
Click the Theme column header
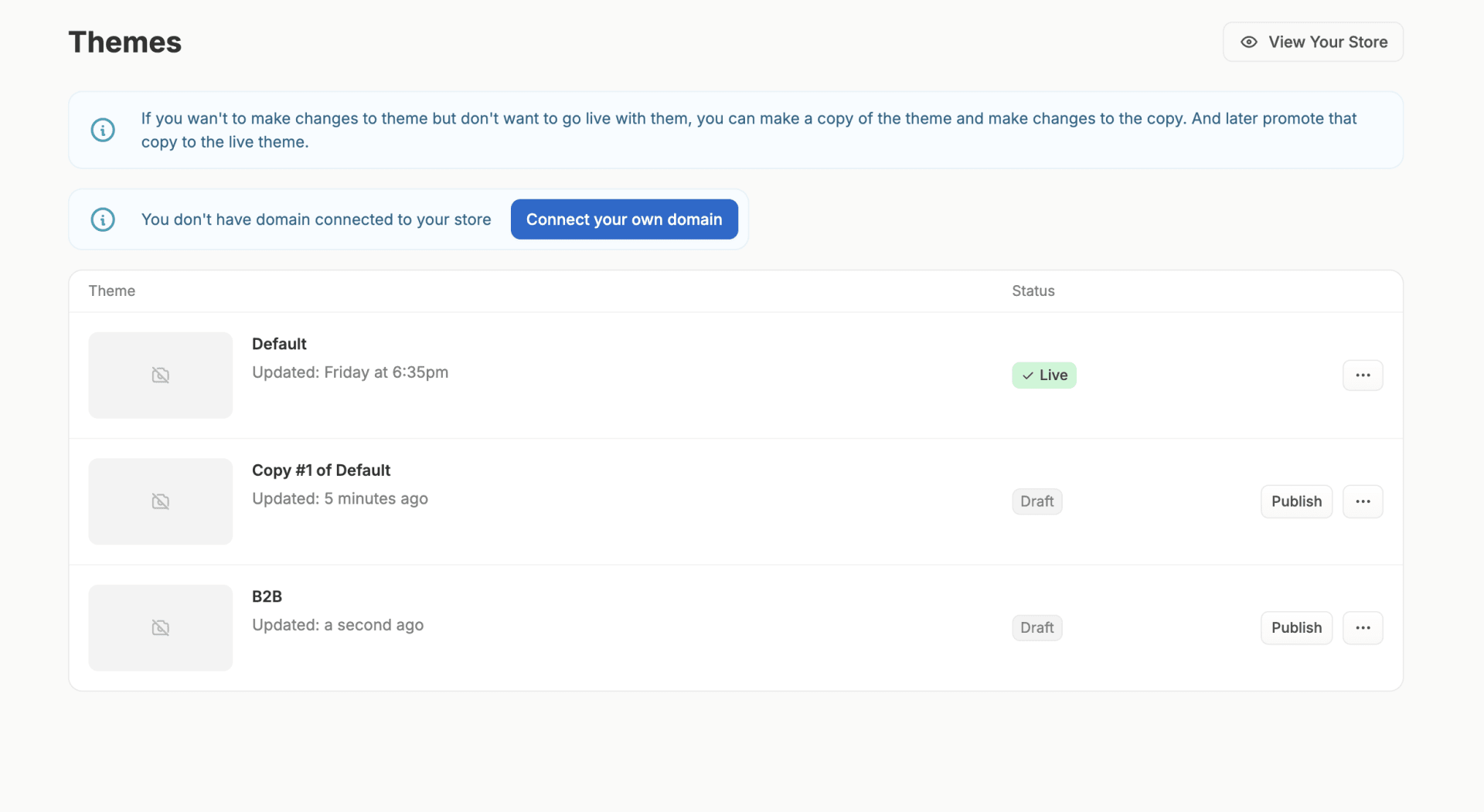[112, 291]
